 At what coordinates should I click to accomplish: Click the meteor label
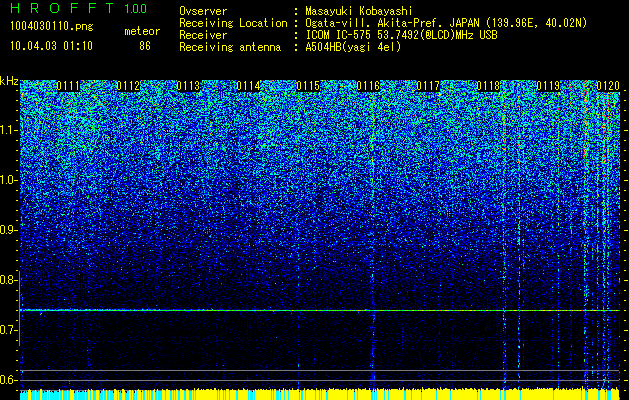[x=142, y=31]
